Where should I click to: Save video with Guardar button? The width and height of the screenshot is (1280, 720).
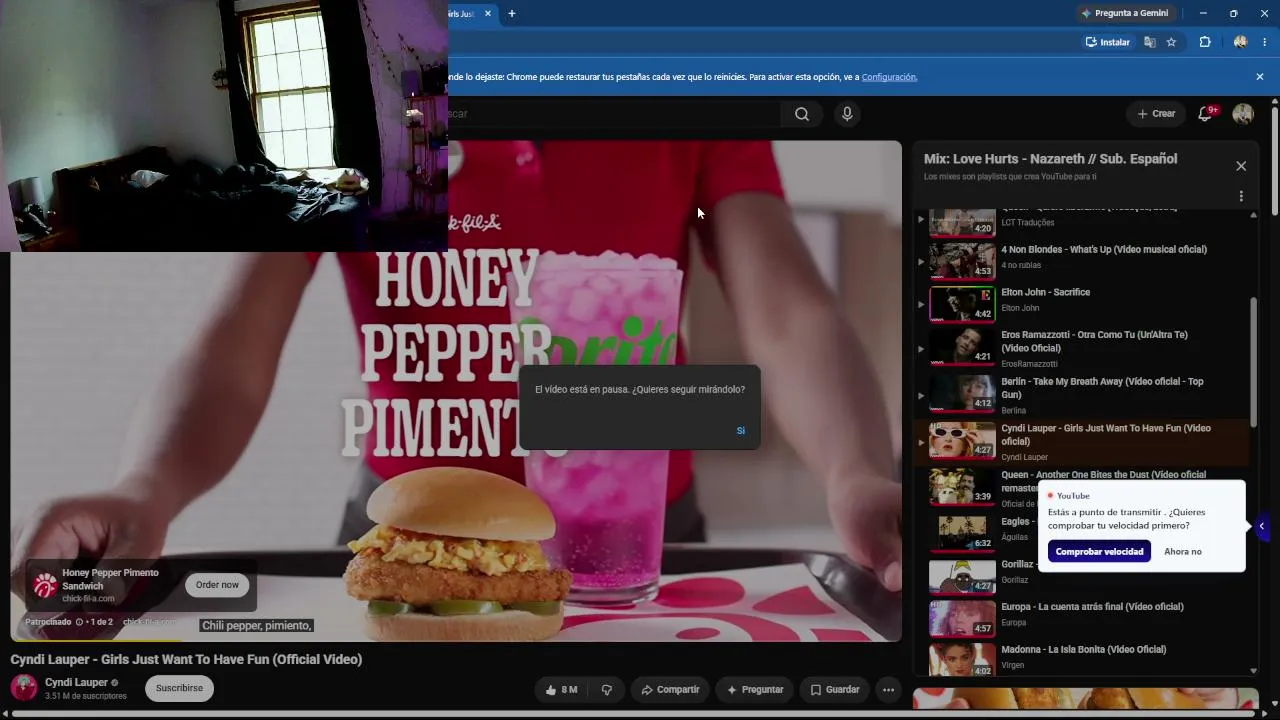coord(834,689)
